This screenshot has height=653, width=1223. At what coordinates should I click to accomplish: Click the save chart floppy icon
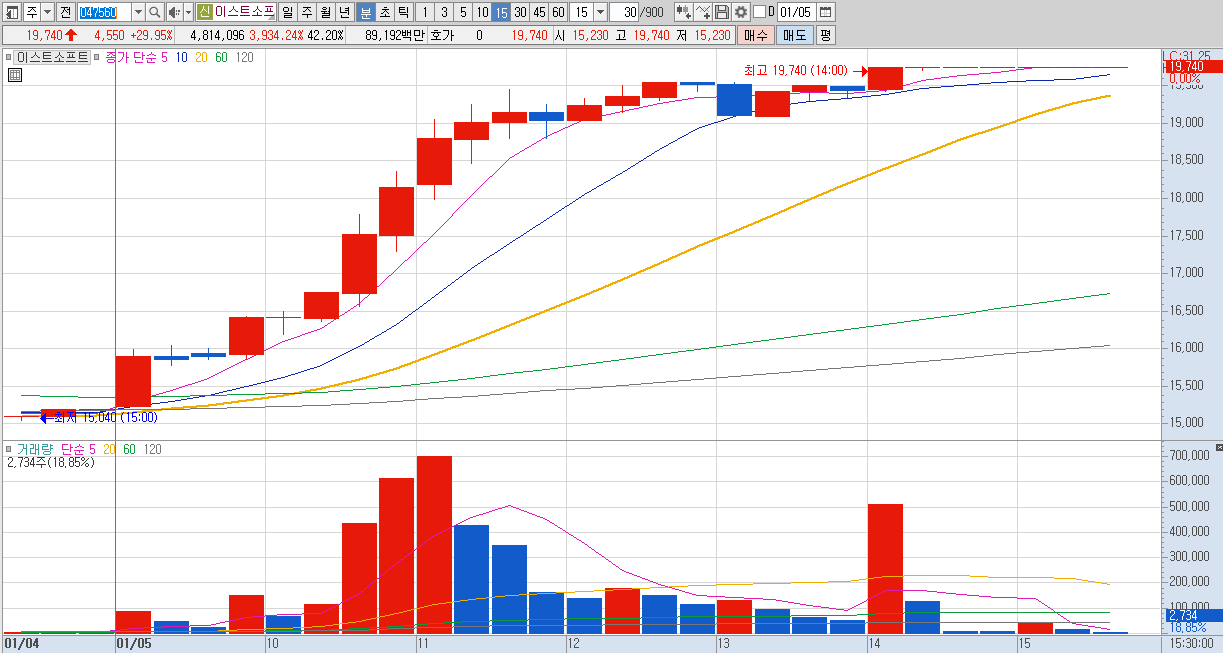tap(722, 12)
